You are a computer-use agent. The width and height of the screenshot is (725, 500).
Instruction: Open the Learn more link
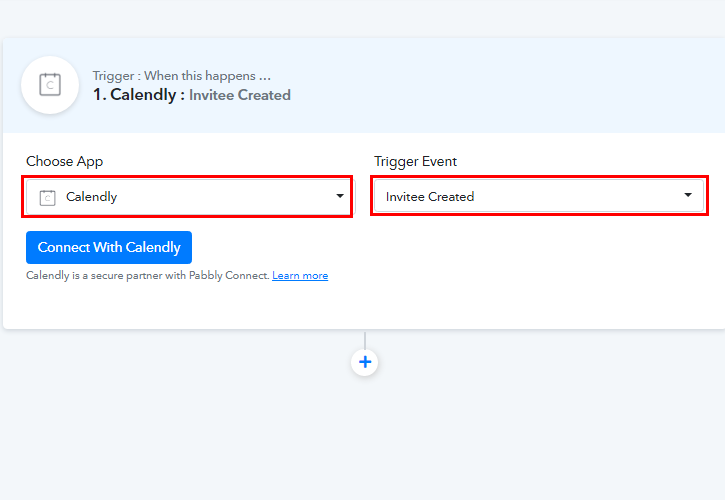[300, 276]
